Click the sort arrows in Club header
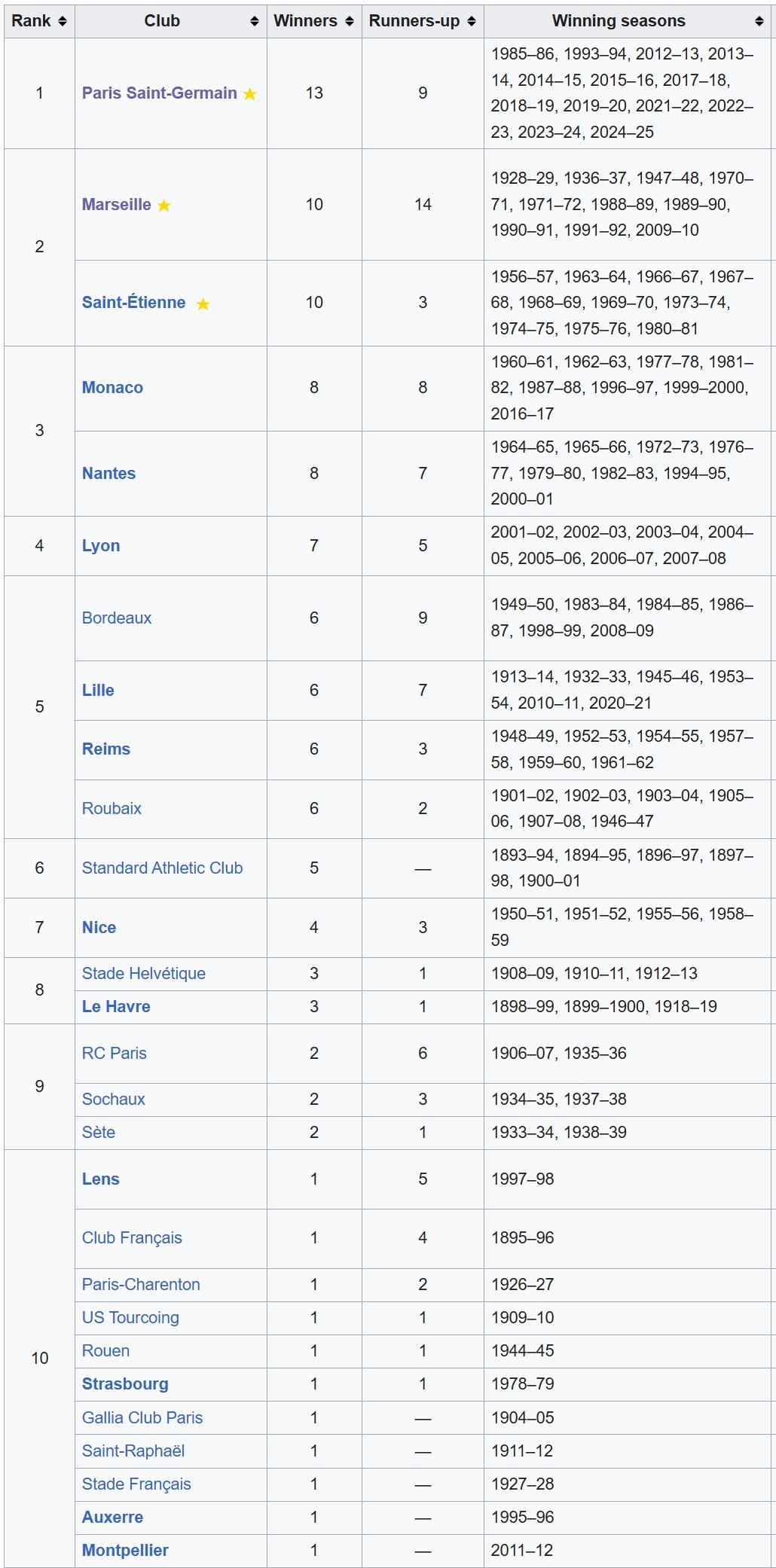This screenshot has height=1568, width=776. (255, 22)
